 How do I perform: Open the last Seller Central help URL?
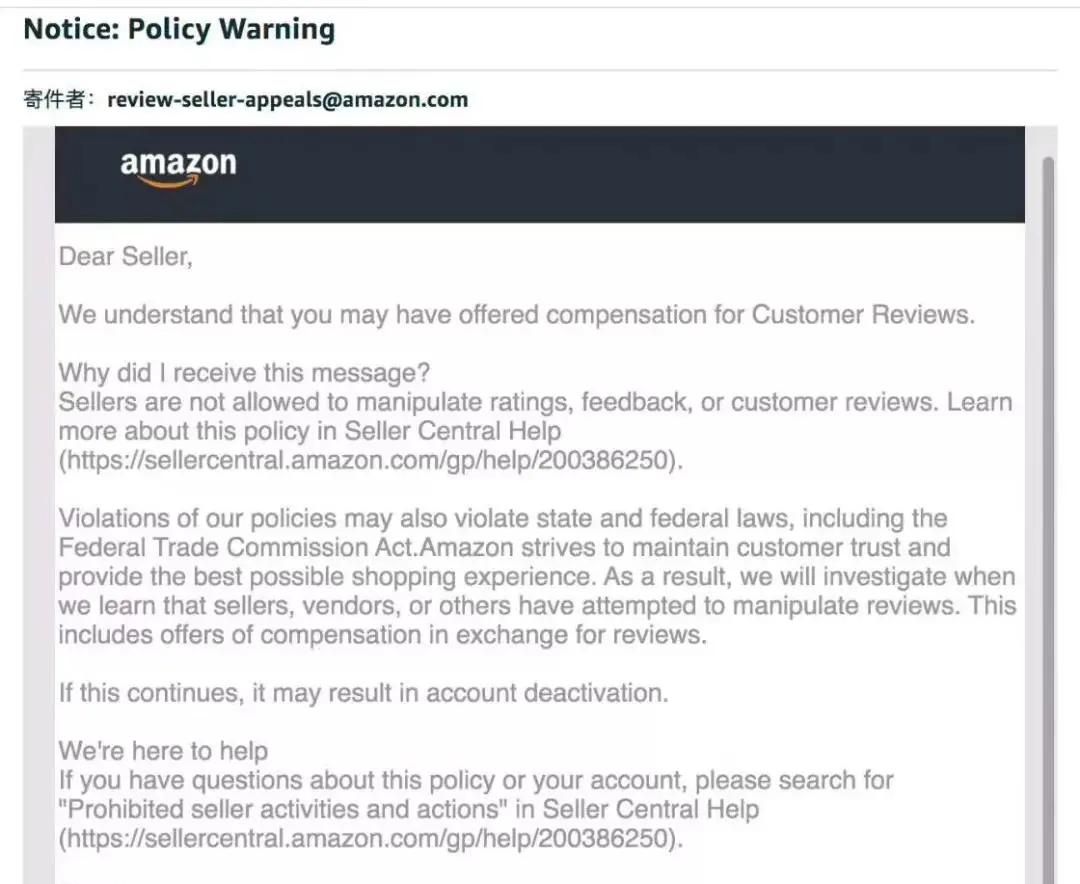click(x=371, y=838)
